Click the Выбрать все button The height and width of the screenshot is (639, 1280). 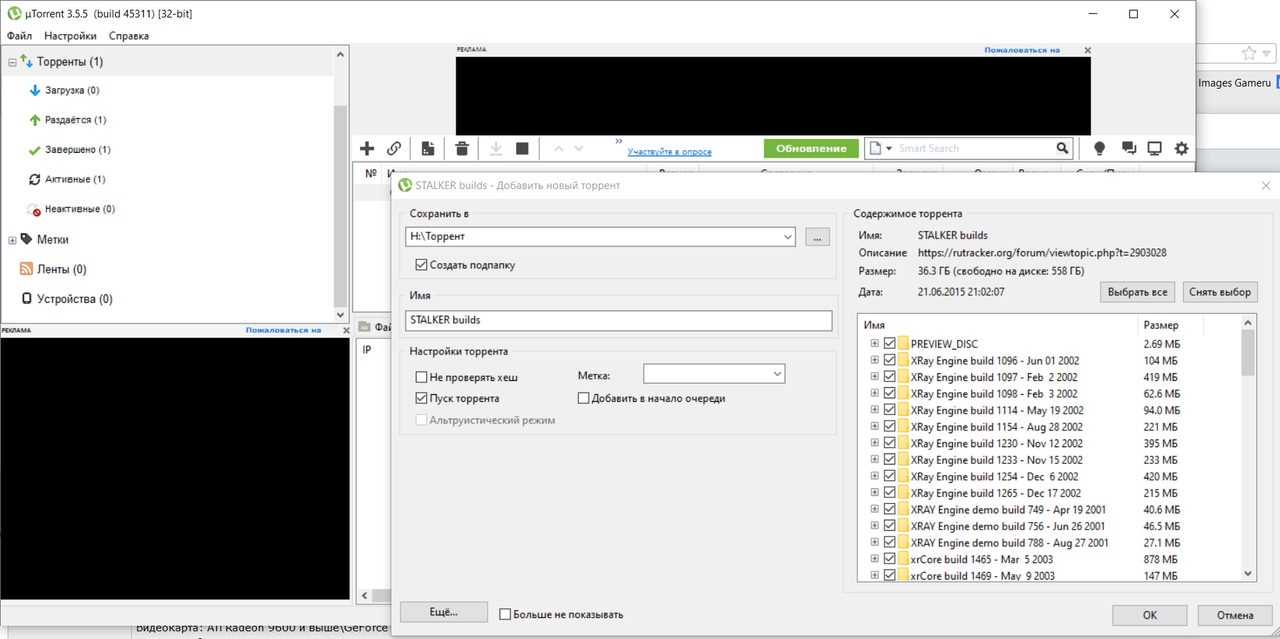(1138, 292)
